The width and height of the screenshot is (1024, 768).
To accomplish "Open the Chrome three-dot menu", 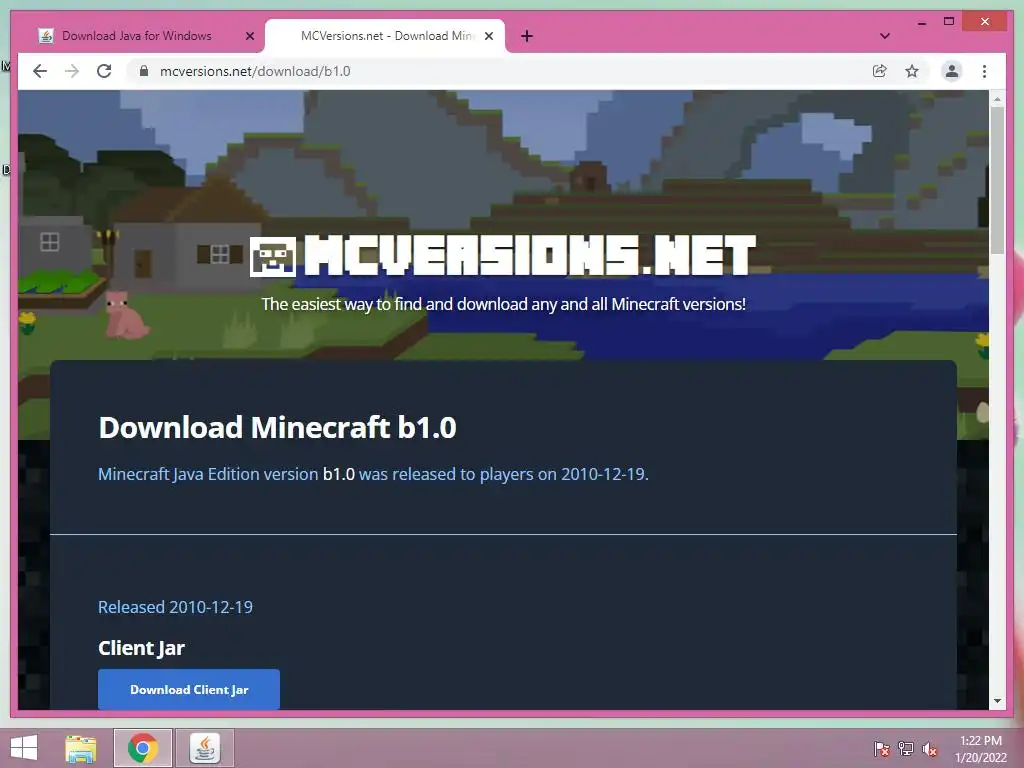I will 984,71.
